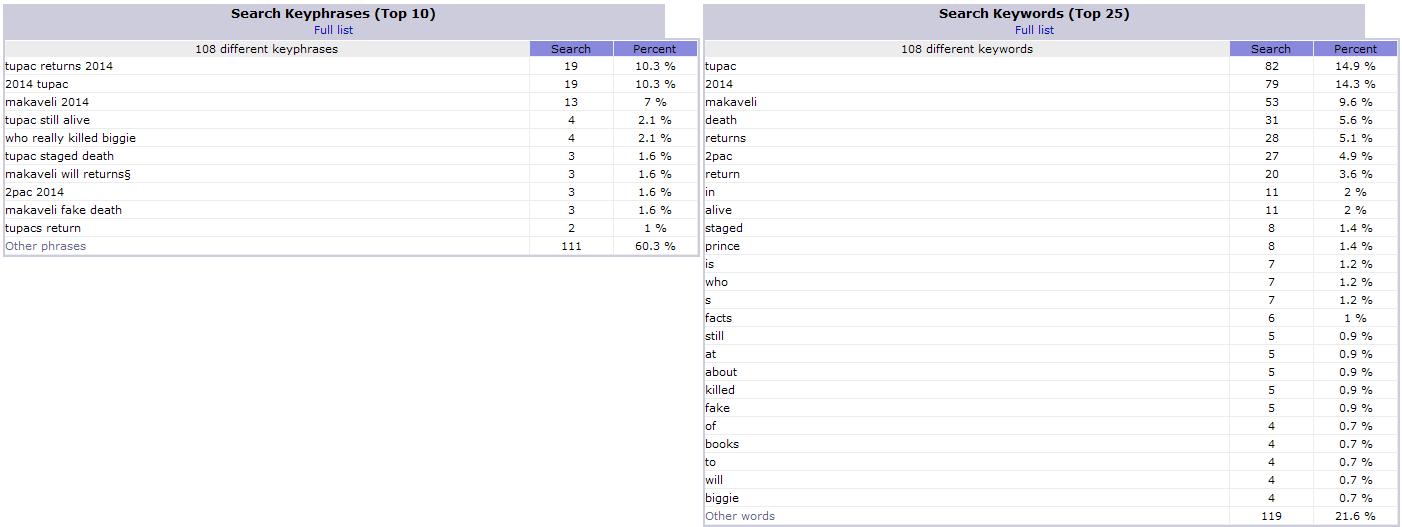
Task: Click the Percent column header in keywords table
Action: click(1355, 49)
